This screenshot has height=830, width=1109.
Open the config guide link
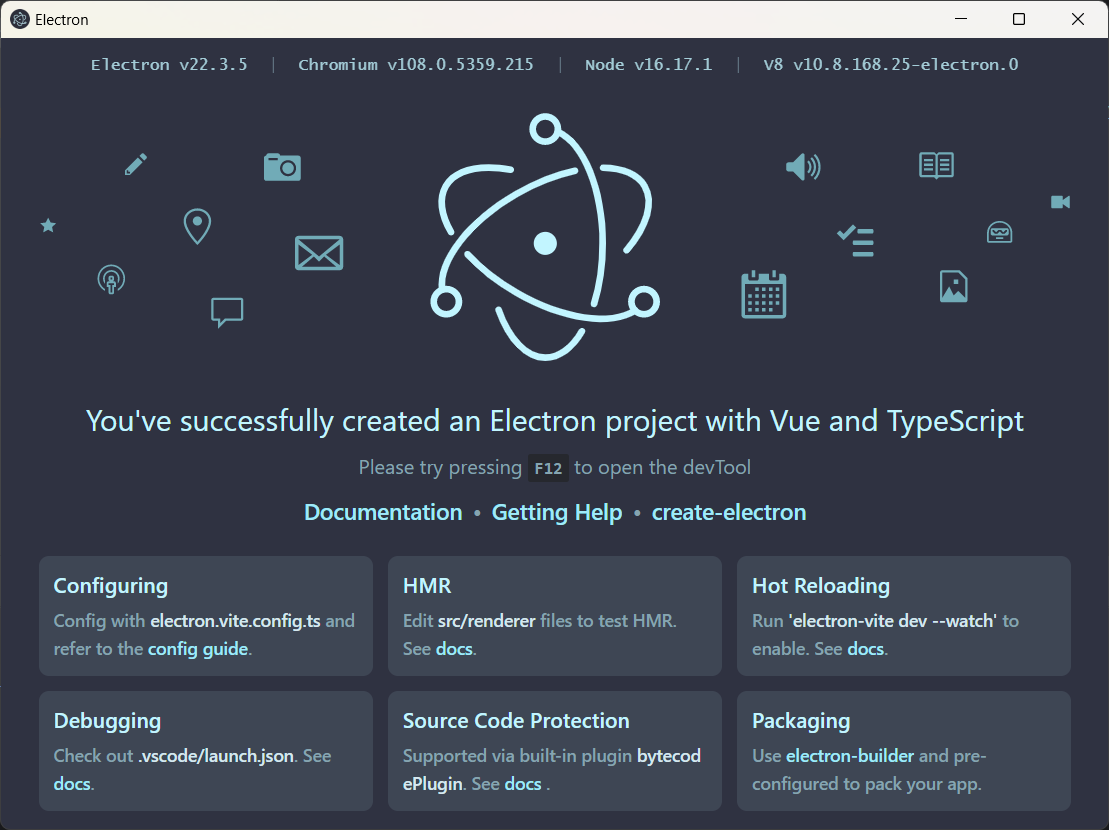coord(198,648)
